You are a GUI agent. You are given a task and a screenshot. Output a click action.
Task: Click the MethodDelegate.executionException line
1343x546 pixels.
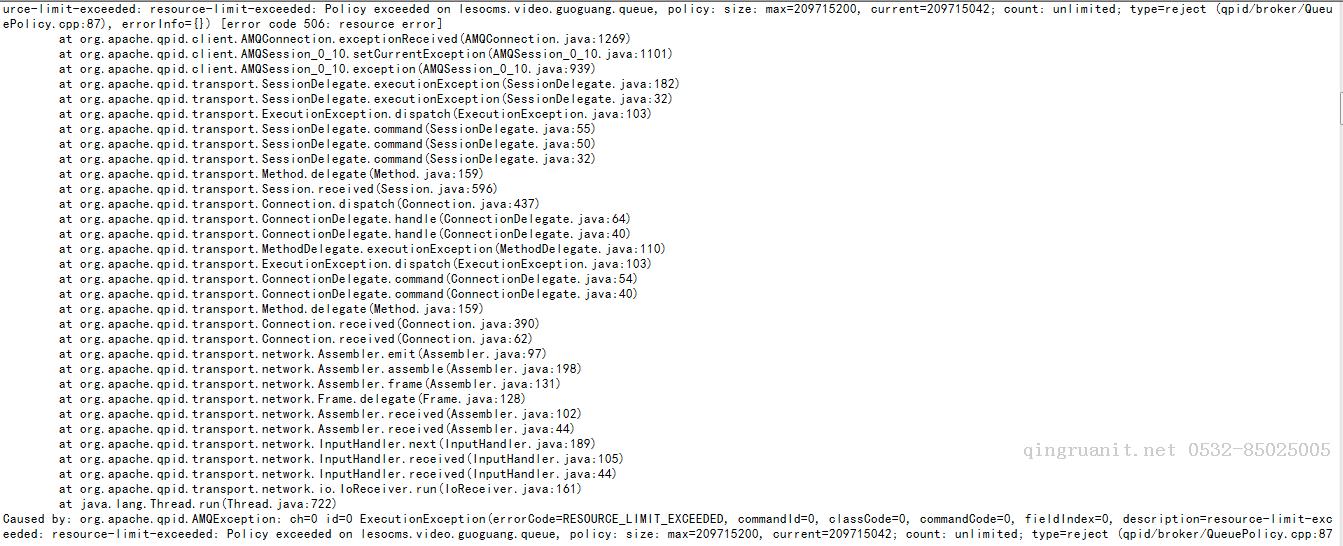click(361, 249)
